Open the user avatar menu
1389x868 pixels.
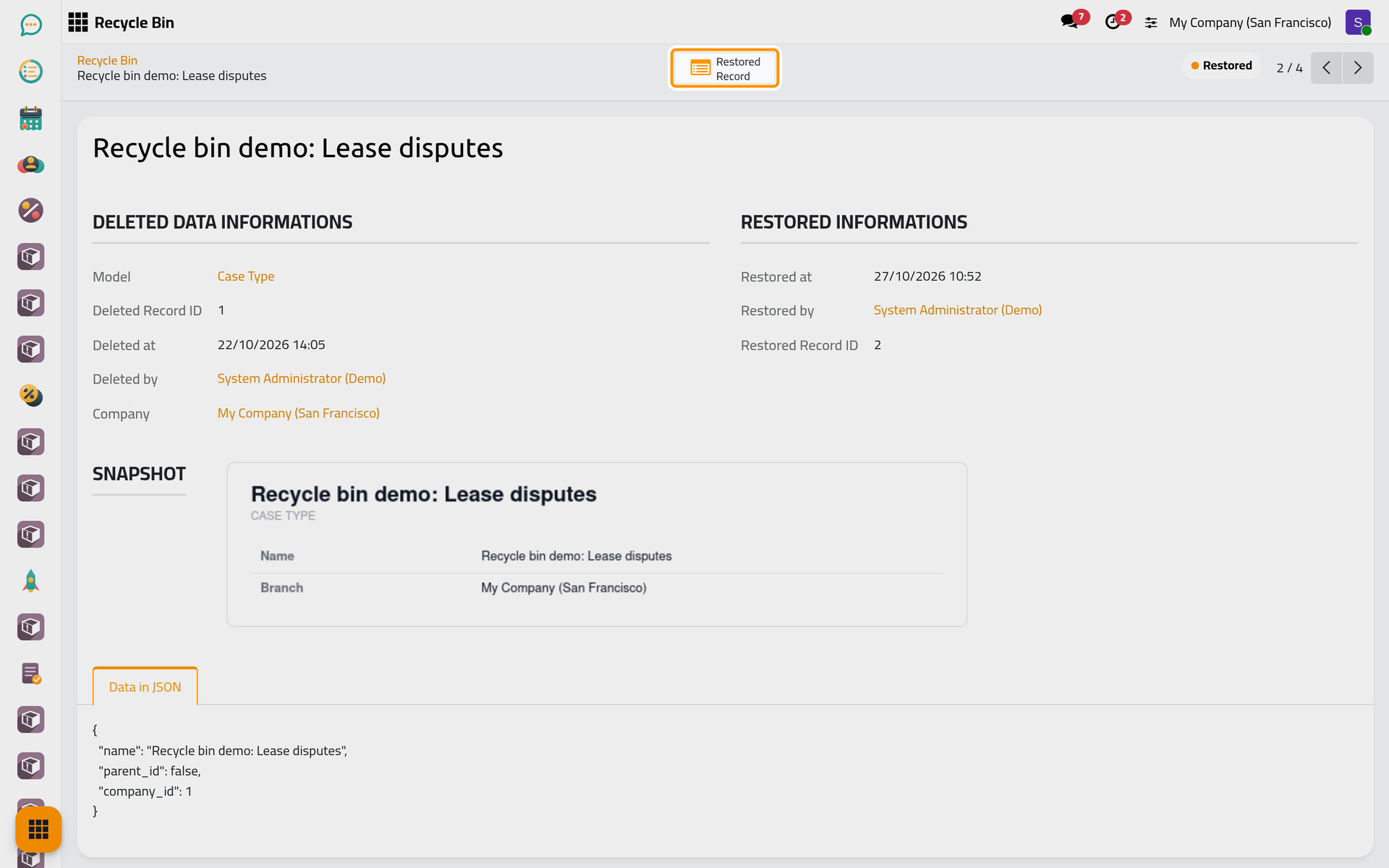(x=1358, y=22)
